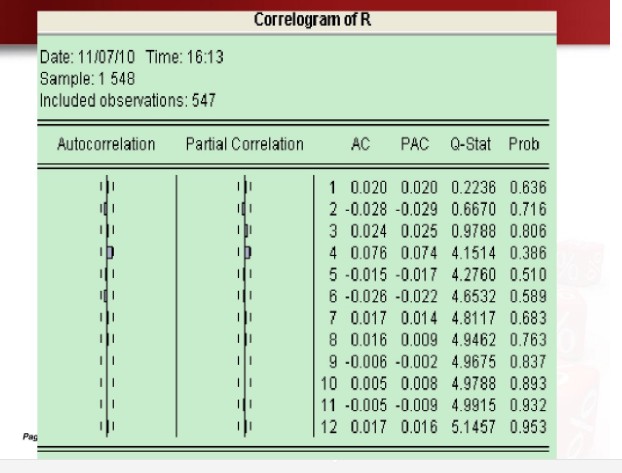
Task: Select PAC value -0.022
Action: 417,296
